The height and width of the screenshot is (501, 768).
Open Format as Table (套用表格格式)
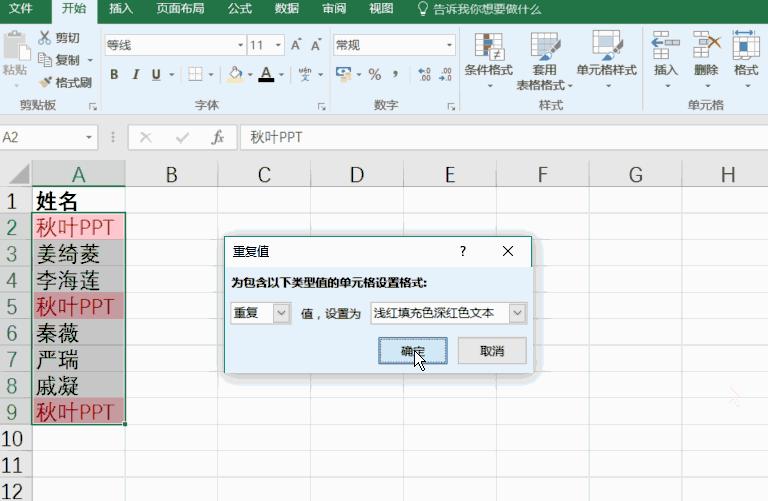pos(545,61)
